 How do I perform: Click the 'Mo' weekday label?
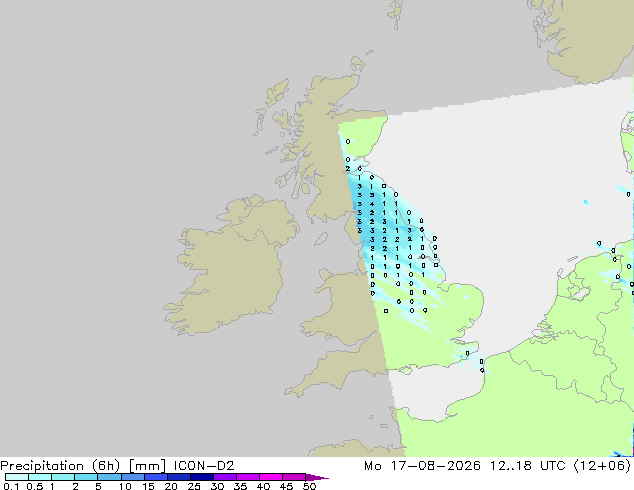tap(373, 466)
